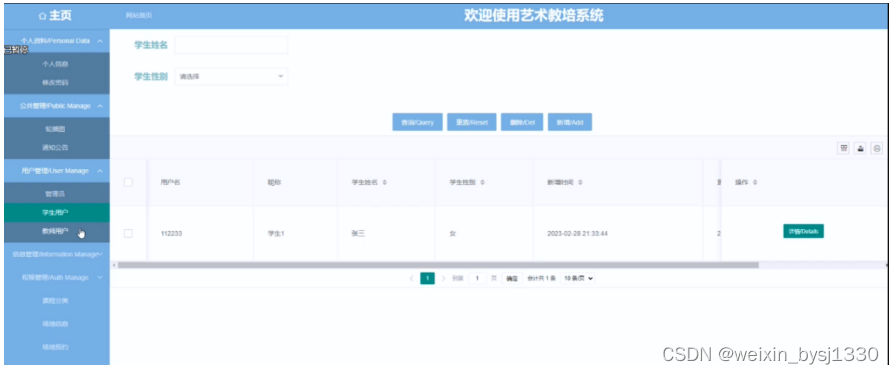Click the Del button
The height and width of the screenshot is (374, 894).
tap(522, 122)
